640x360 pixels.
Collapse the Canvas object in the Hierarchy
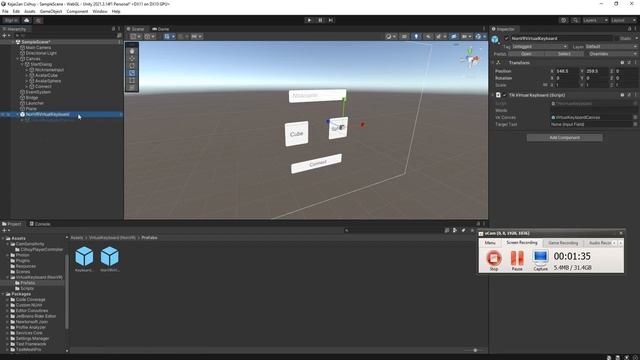(18, 59)
